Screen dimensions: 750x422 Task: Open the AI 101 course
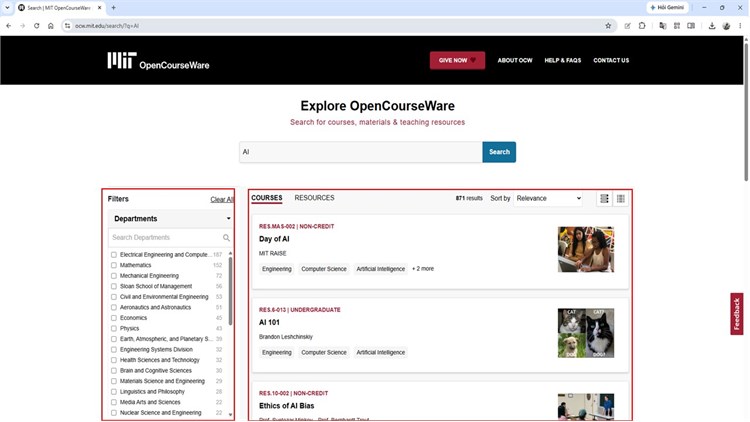[269, 322]
